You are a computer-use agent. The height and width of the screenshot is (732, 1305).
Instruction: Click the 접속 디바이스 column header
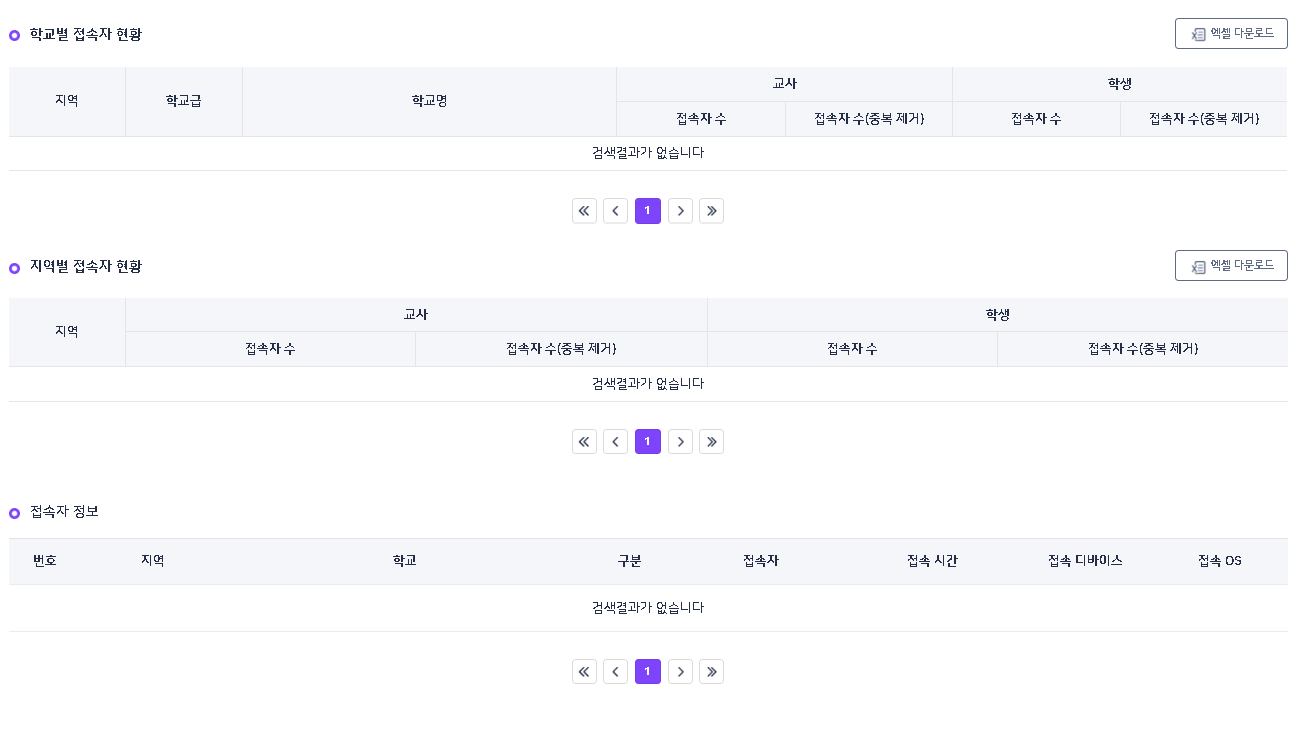[x=1085, y=561]
